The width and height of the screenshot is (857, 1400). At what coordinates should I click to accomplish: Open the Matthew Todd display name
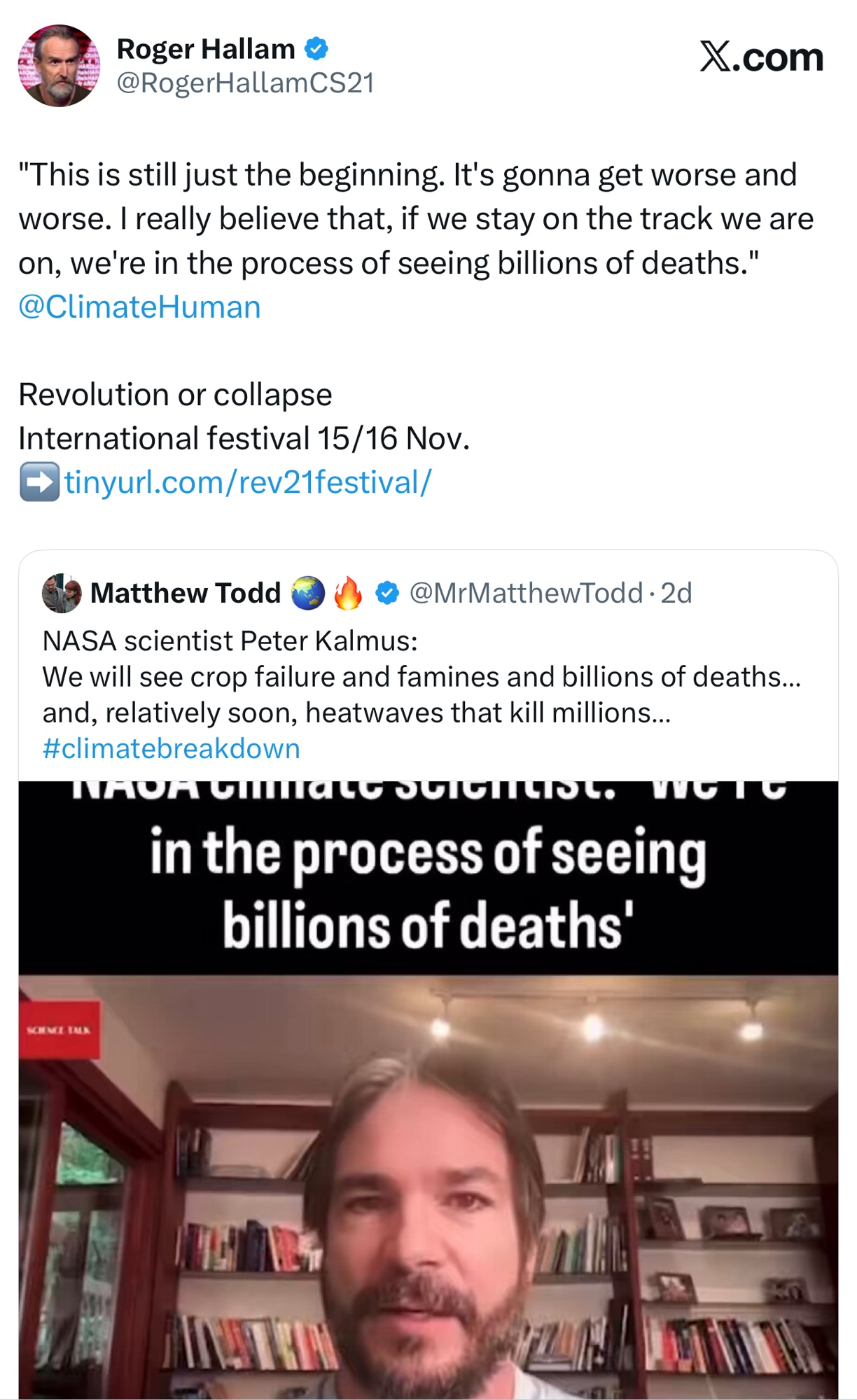pyautogui.click(x=186, y=593)
